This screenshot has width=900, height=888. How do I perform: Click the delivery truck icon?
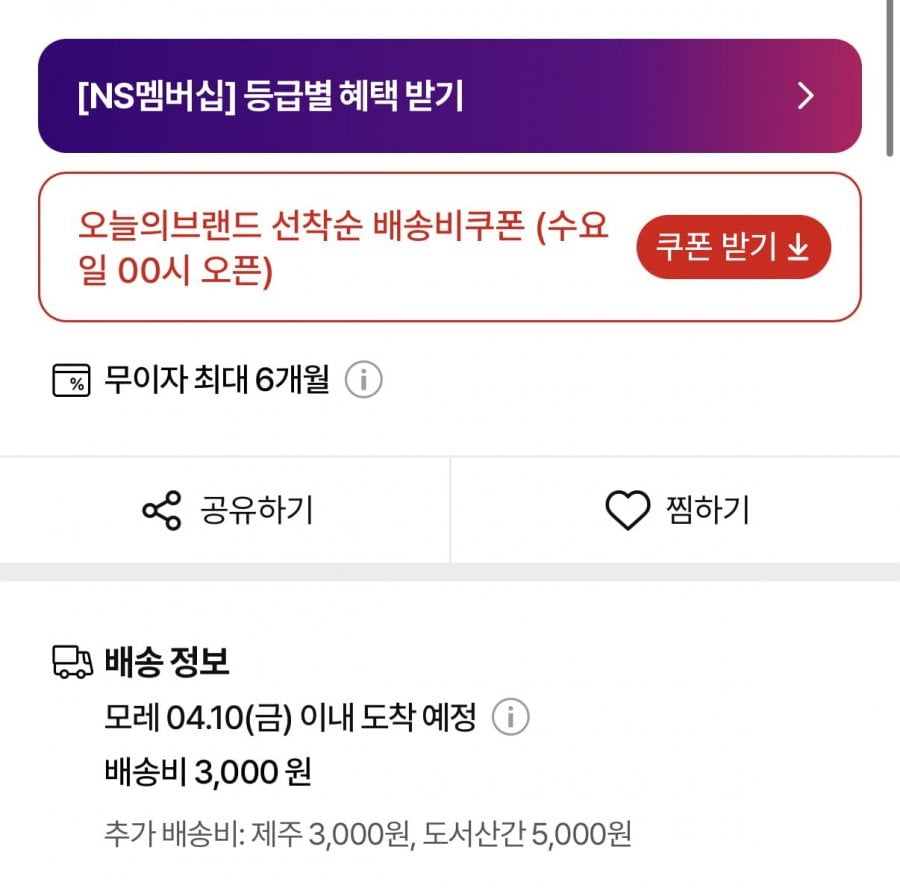point(72,662)
